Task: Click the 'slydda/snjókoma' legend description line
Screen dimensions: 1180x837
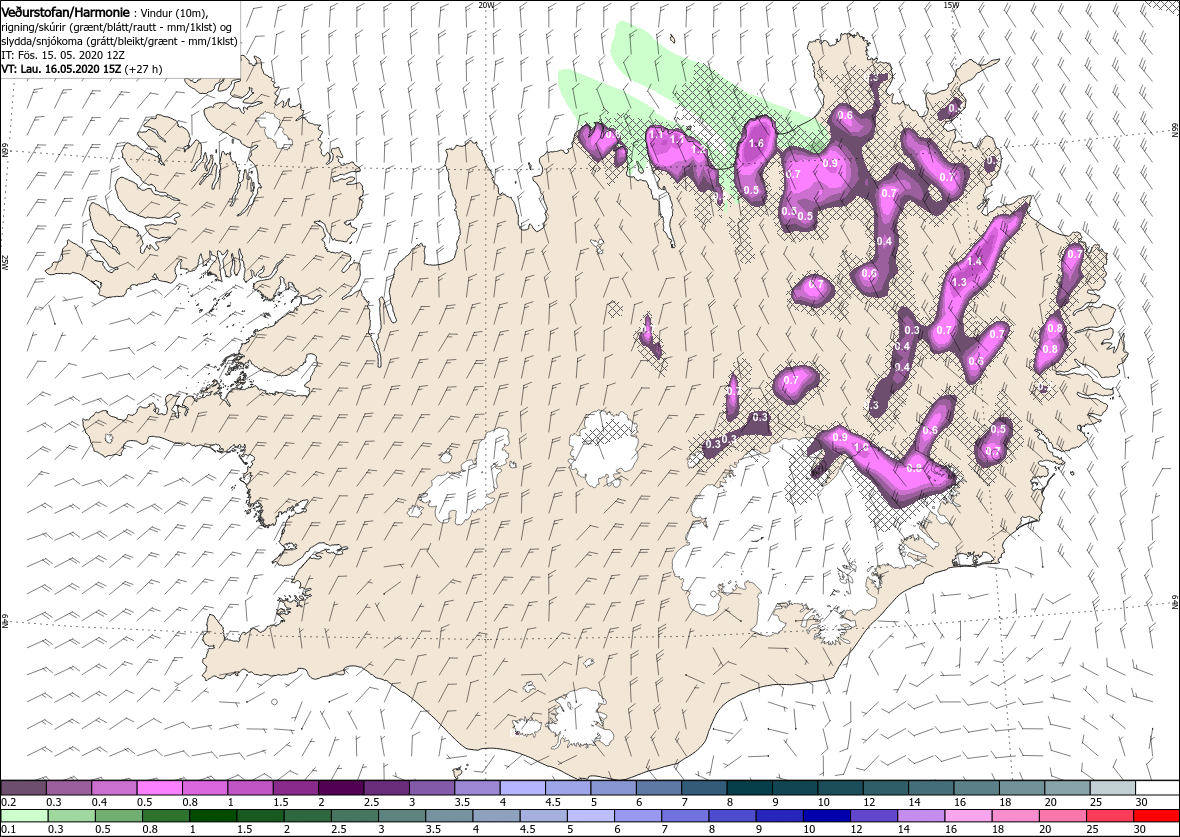Action: coord(119,41)
